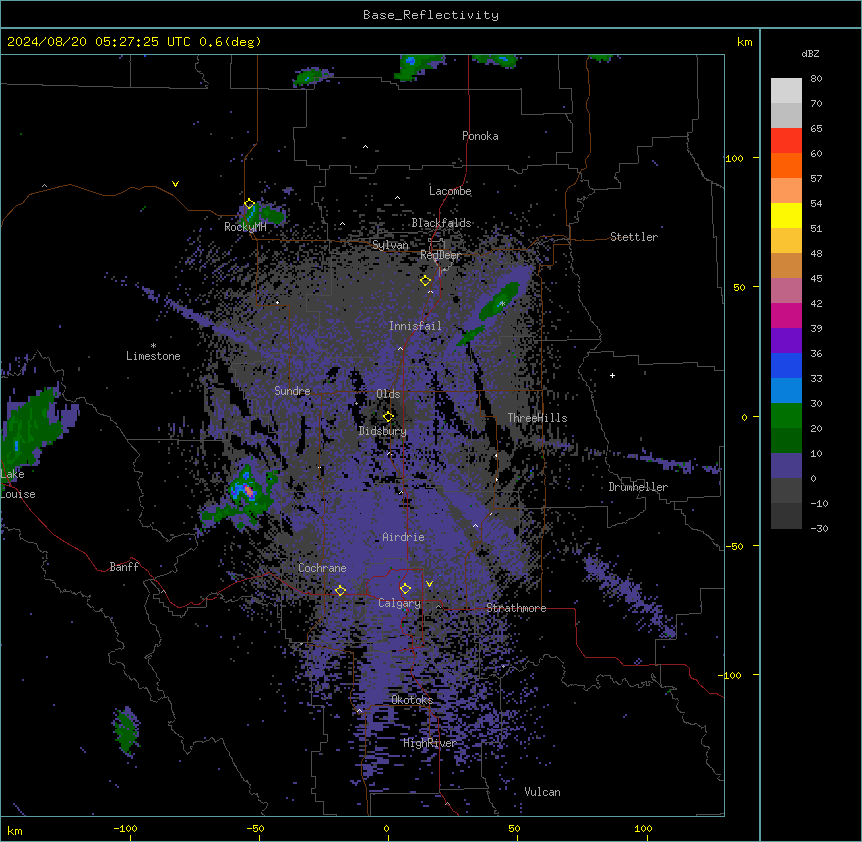
Task: Click the 60 dBZ orange color swatch
Action: (786, 165)
